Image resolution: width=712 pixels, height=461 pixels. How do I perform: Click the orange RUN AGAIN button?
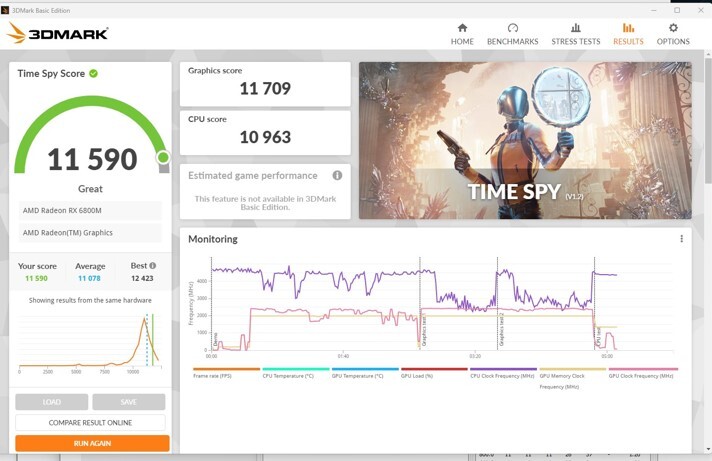coord(92,443)
